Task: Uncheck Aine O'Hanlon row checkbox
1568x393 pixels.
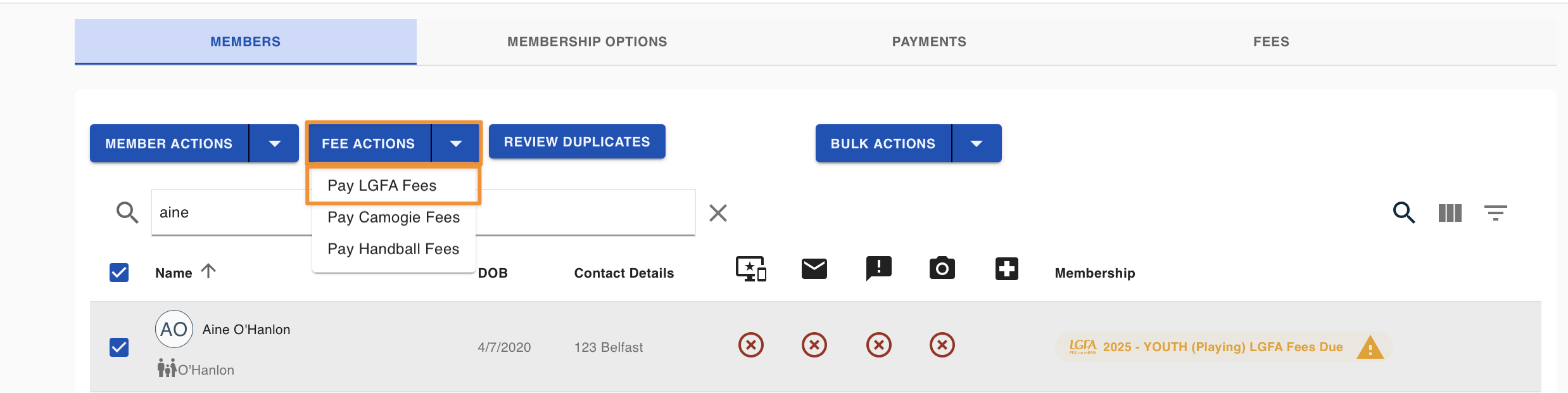Action: point(119,347)
